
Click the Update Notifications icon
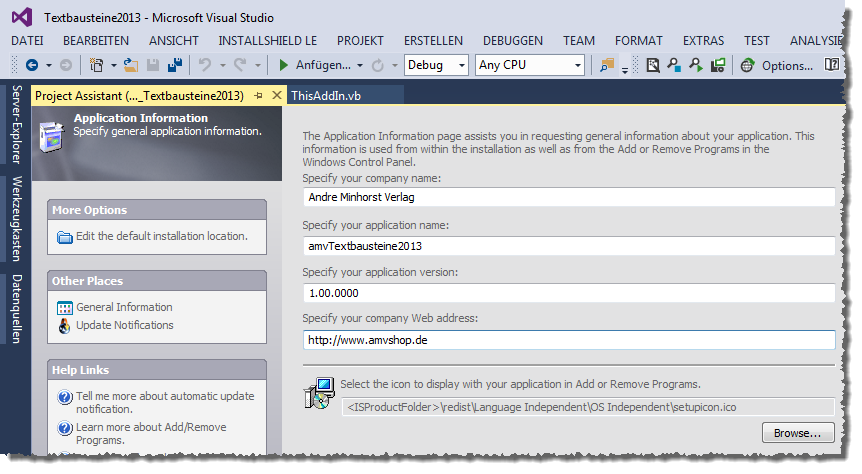coord(65,326)
